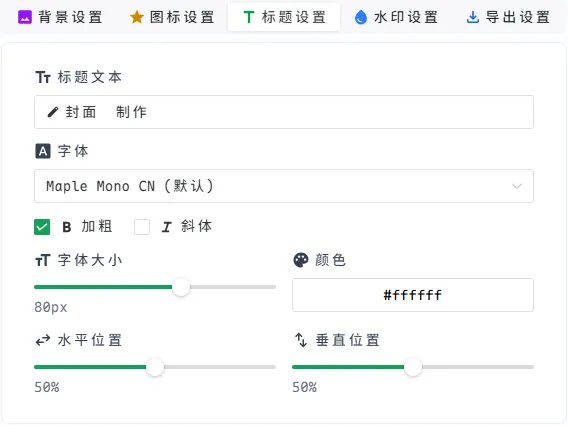Click the #ffffff color input box
This screenshot has width=568, height=425.
pos(413,295)
